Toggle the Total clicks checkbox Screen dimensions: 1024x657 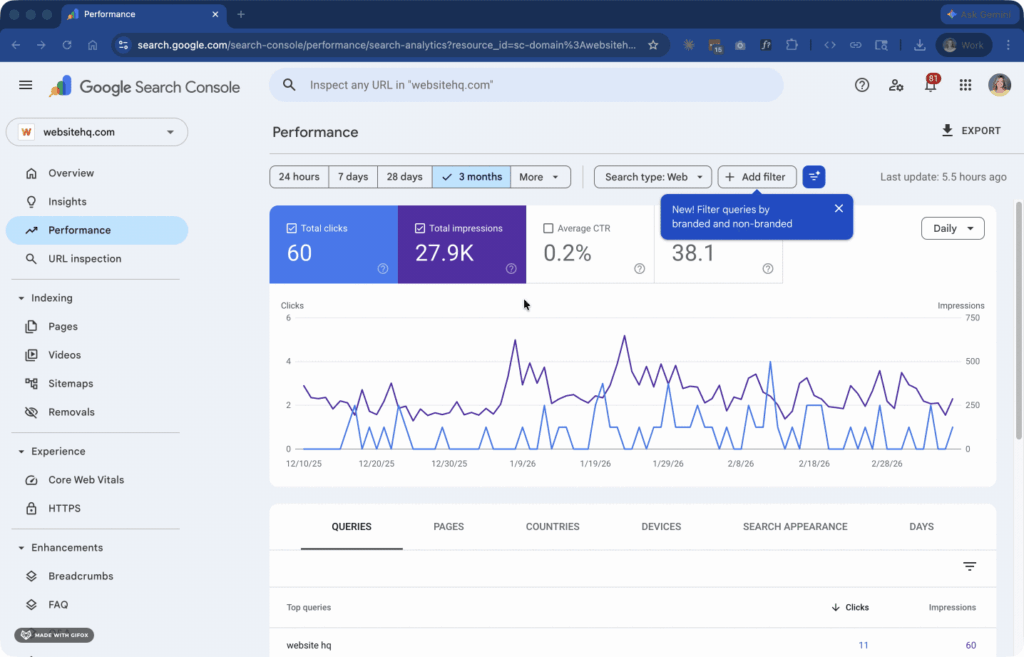[x=292, y=229]
